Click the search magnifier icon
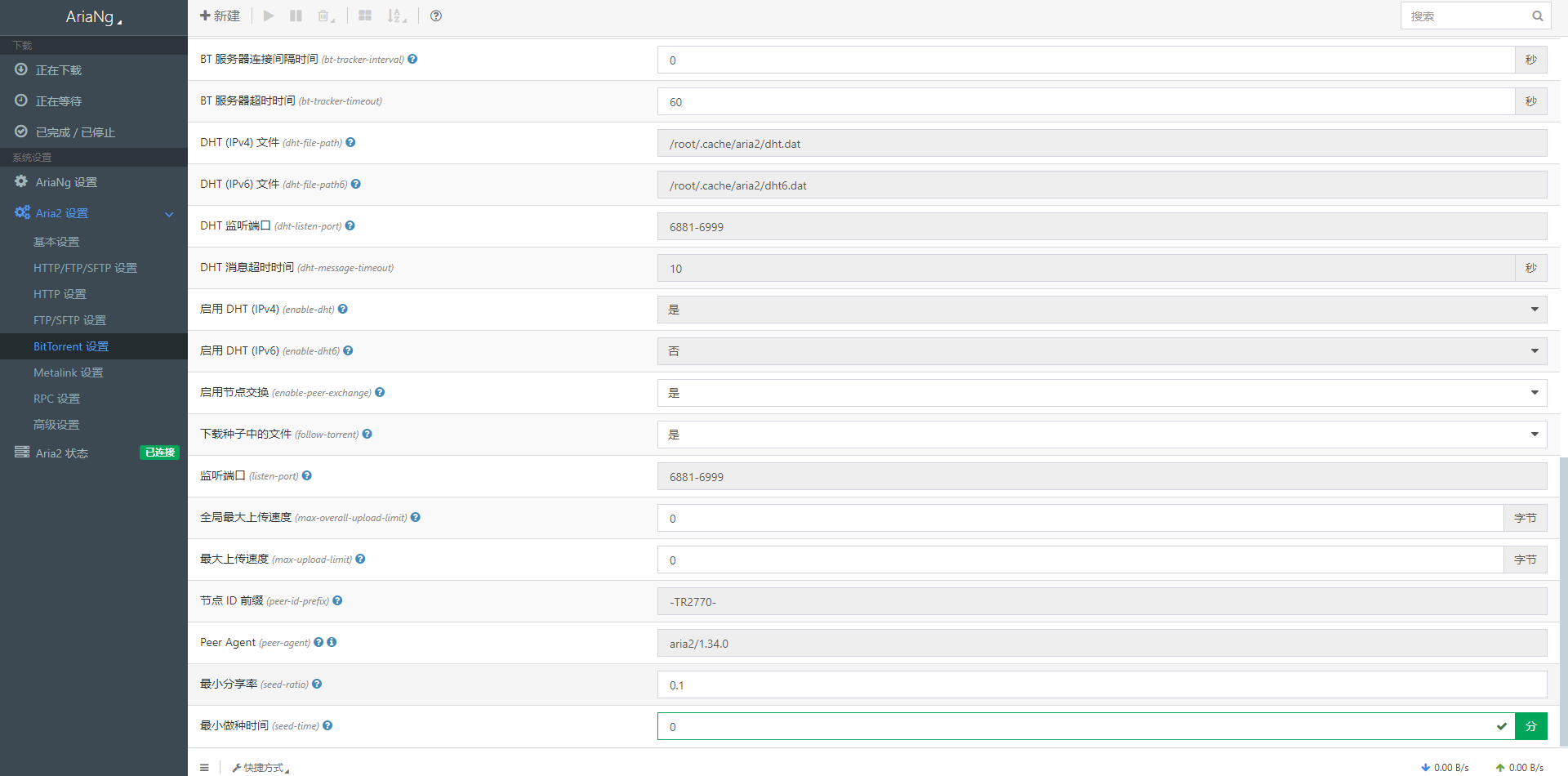 [x=1538, y=16]
